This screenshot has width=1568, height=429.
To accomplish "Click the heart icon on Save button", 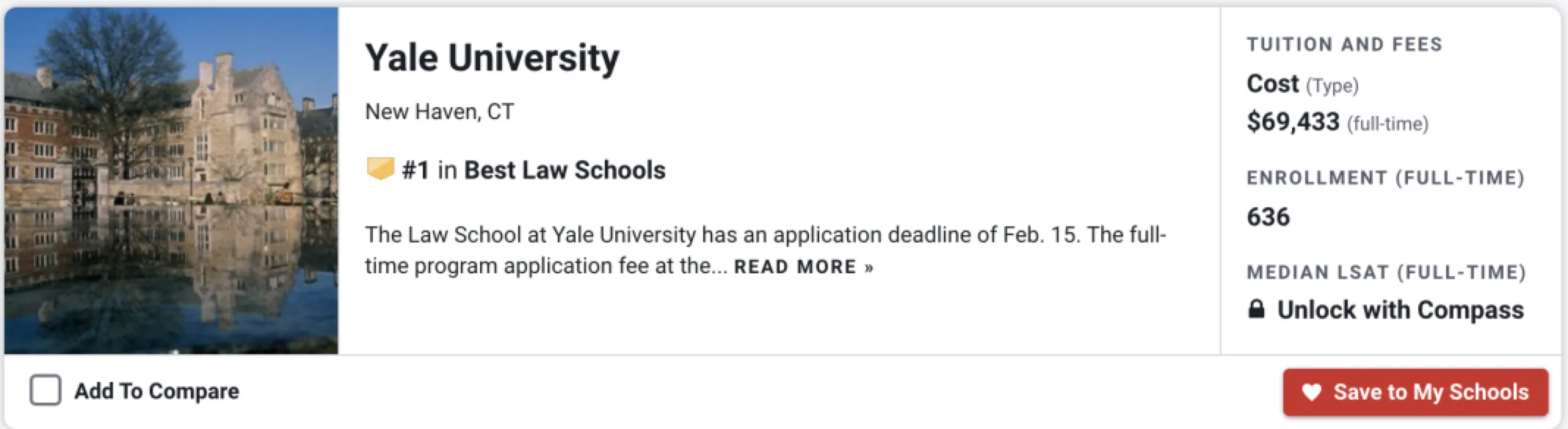I will coord(1311,392).
